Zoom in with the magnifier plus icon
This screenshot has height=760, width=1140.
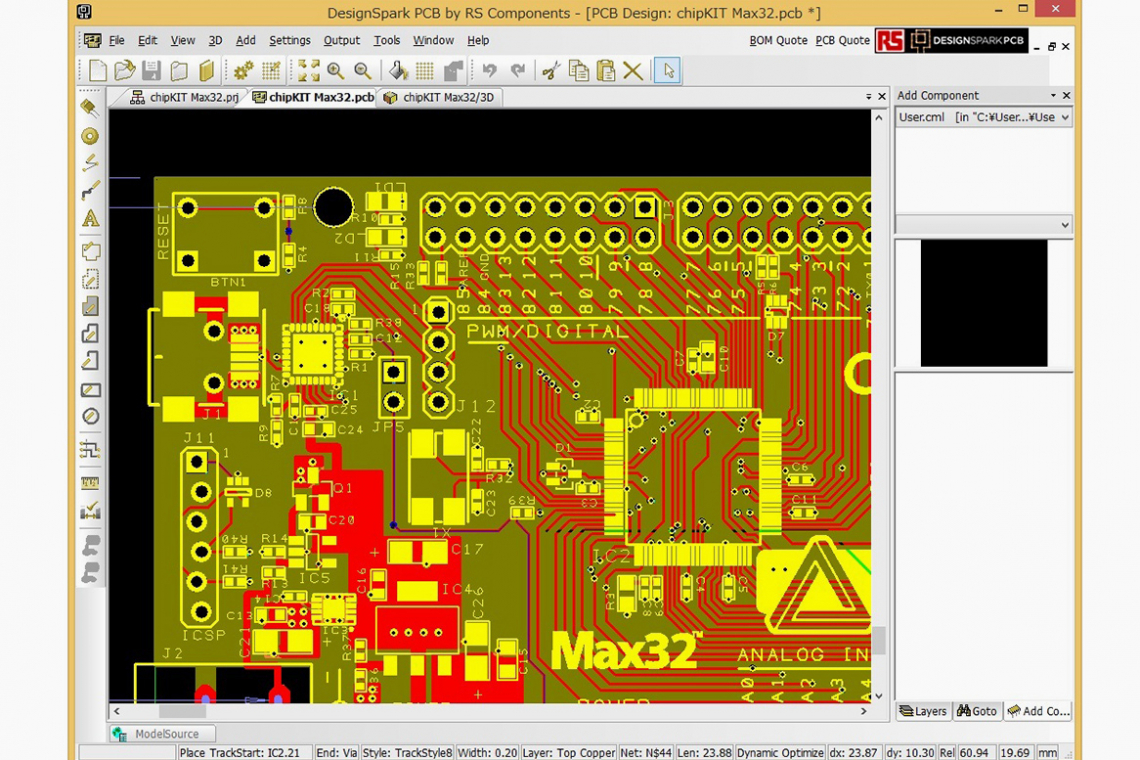[x=336, y=71]
